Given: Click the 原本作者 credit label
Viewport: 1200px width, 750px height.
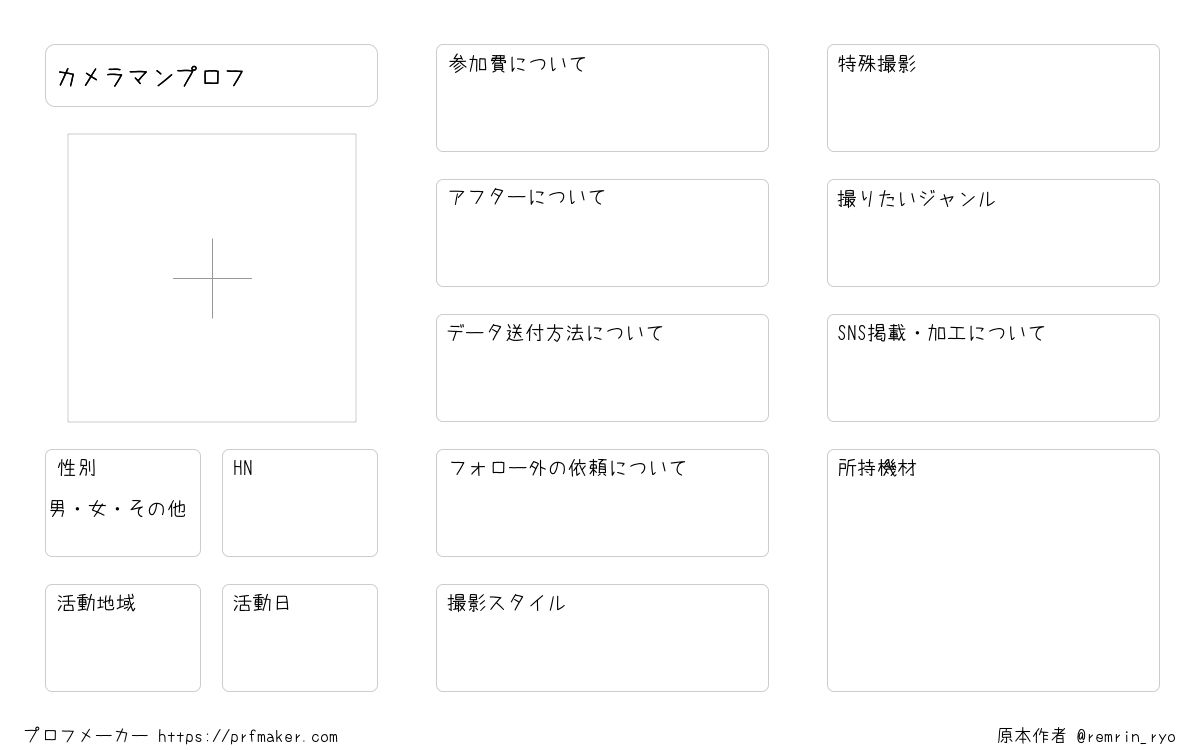Looking at the screenshot, I should tap(1032, 736).
